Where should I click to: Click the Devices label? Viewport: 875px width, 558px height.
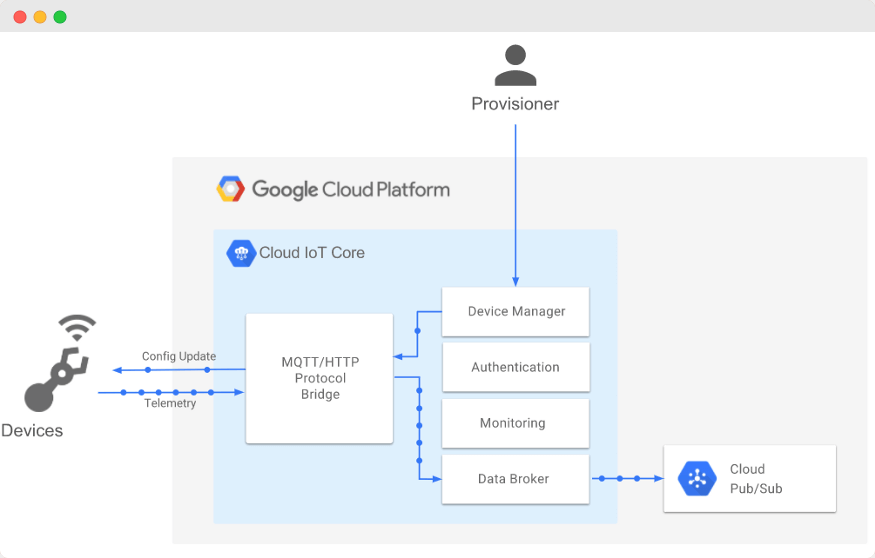(32, 431)
